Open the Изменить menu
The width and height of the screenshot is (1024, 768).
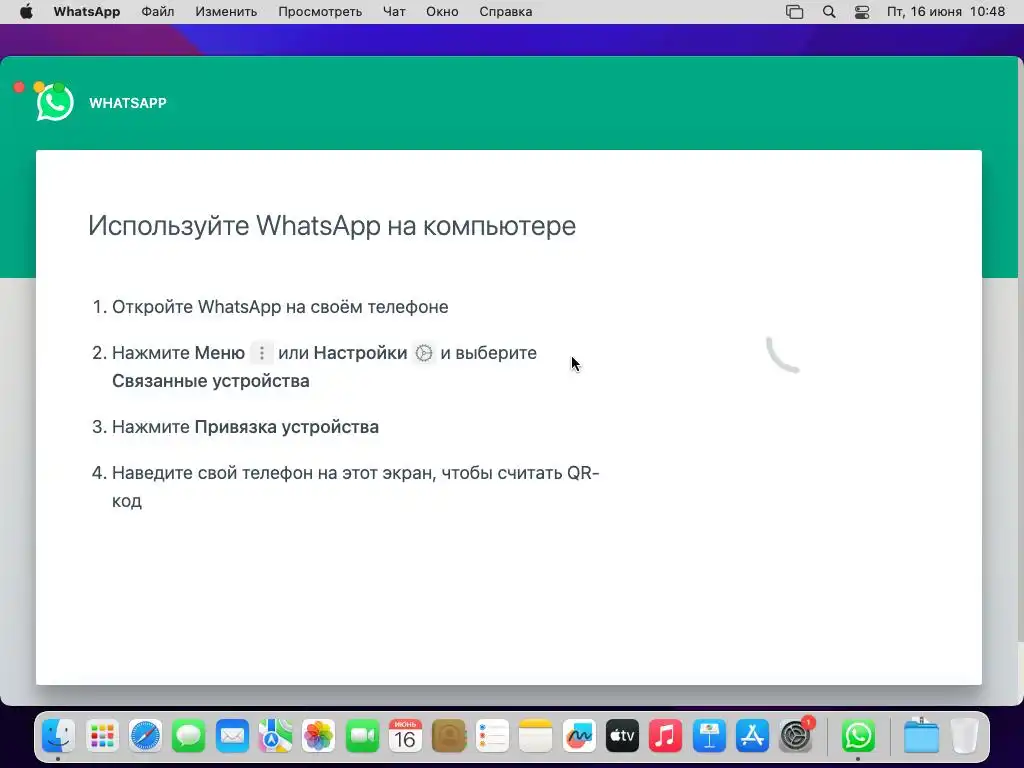pos(226,12)
